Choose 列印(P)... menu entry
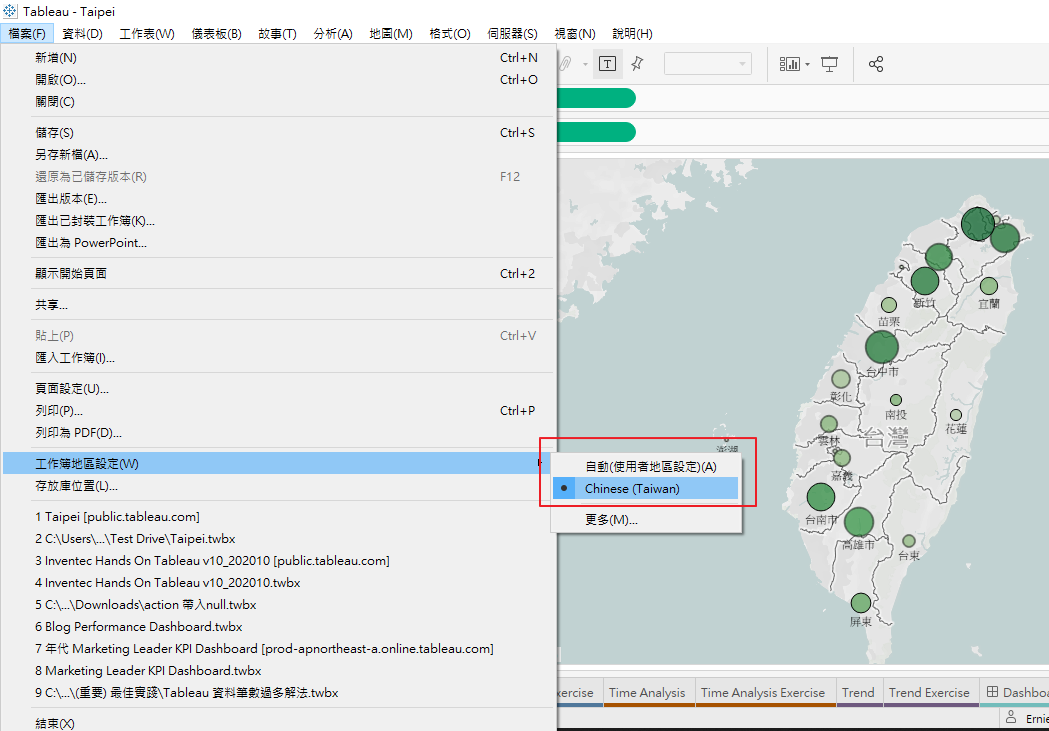The image size is (1049, 731). 278,411
